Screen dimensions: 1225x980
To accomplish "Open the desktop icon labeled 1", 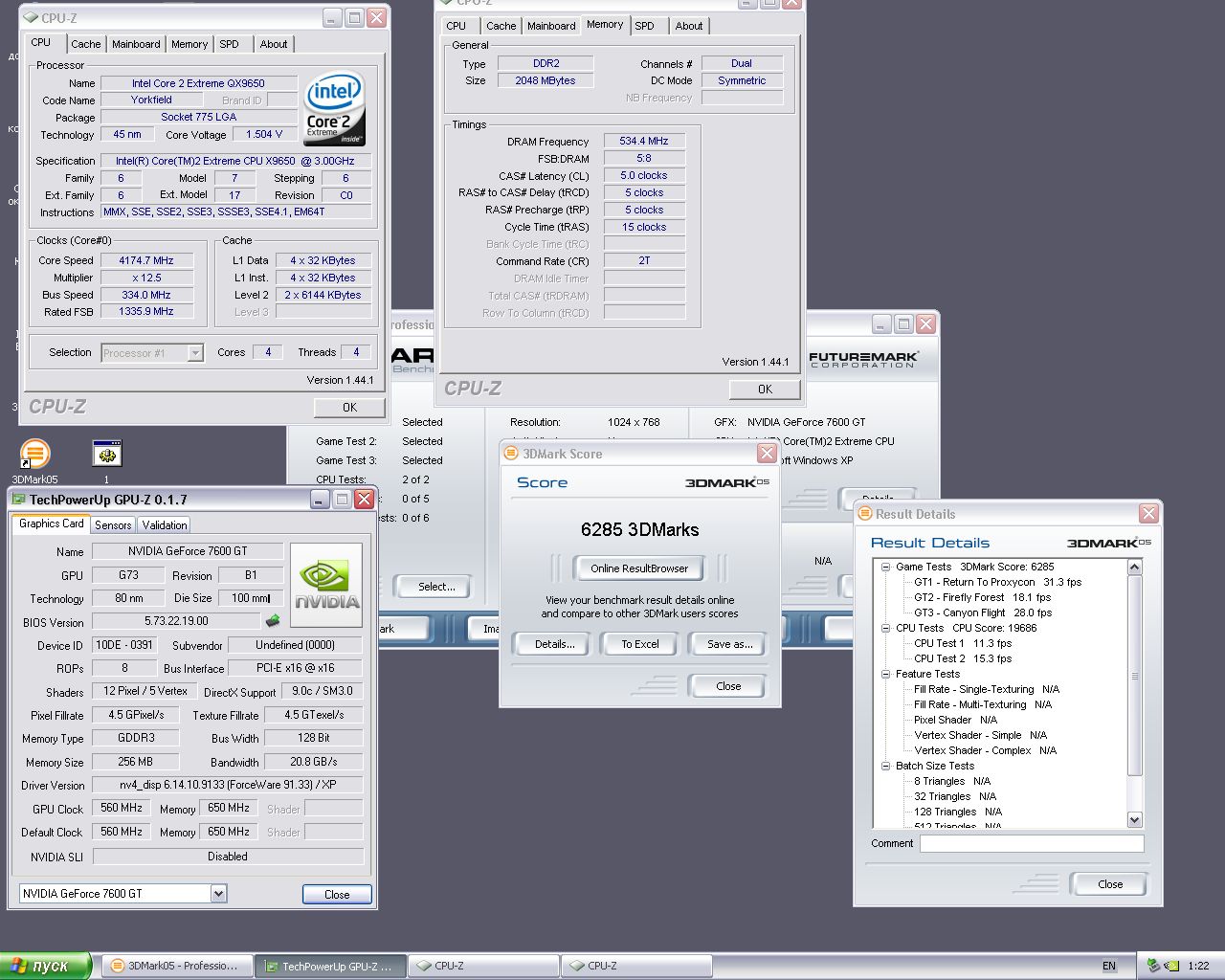I will [106, 454].
